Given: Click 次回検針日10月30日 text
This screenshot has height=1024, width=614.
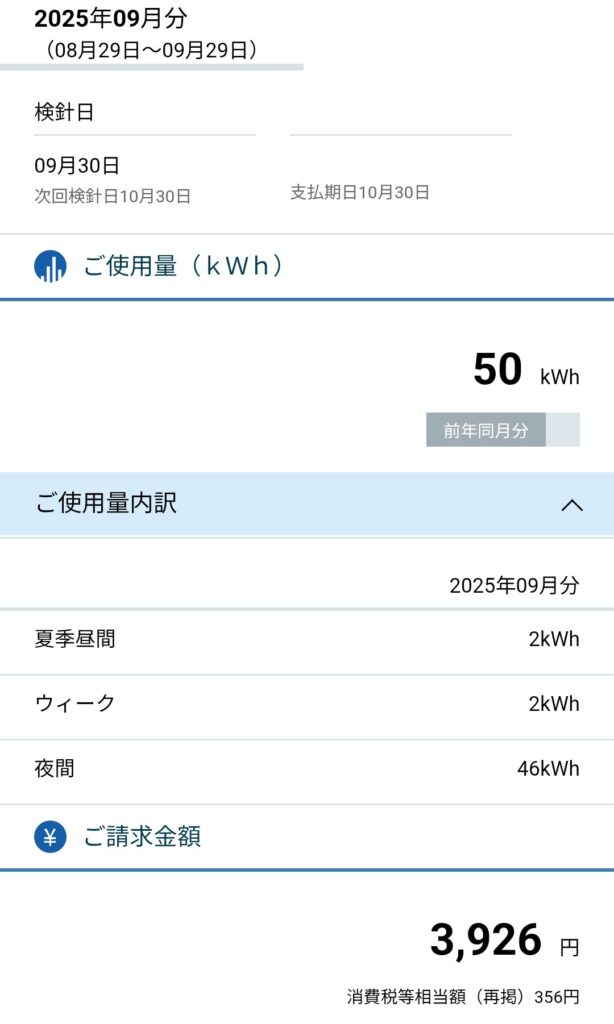Looking at the screenshot, I should pyautogui.click(x=112, y=196).
